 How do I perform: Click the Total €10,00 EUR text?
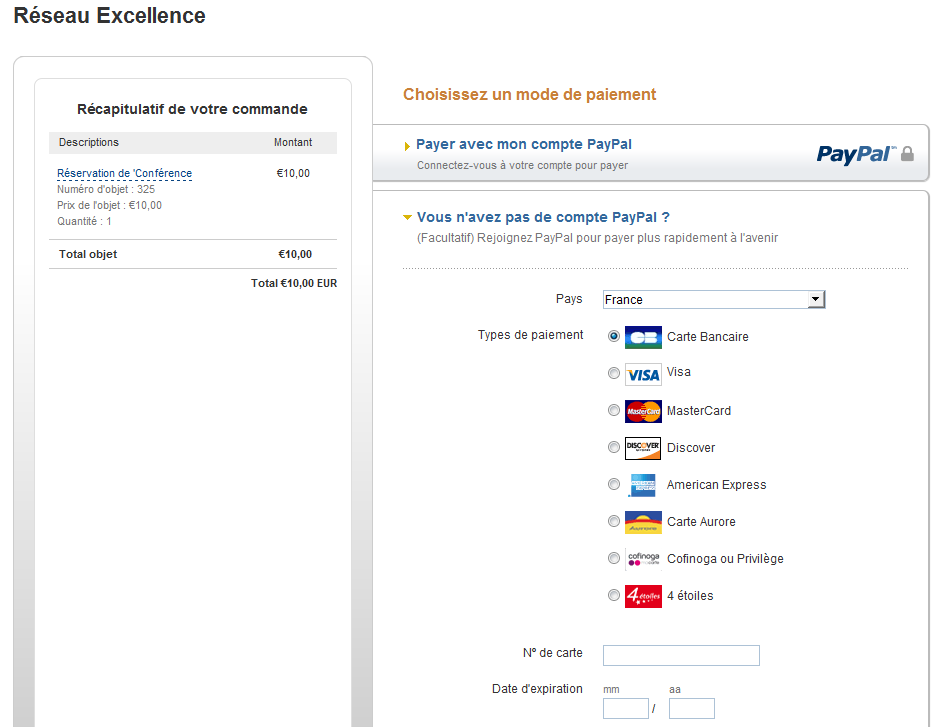tap(294, 283)
